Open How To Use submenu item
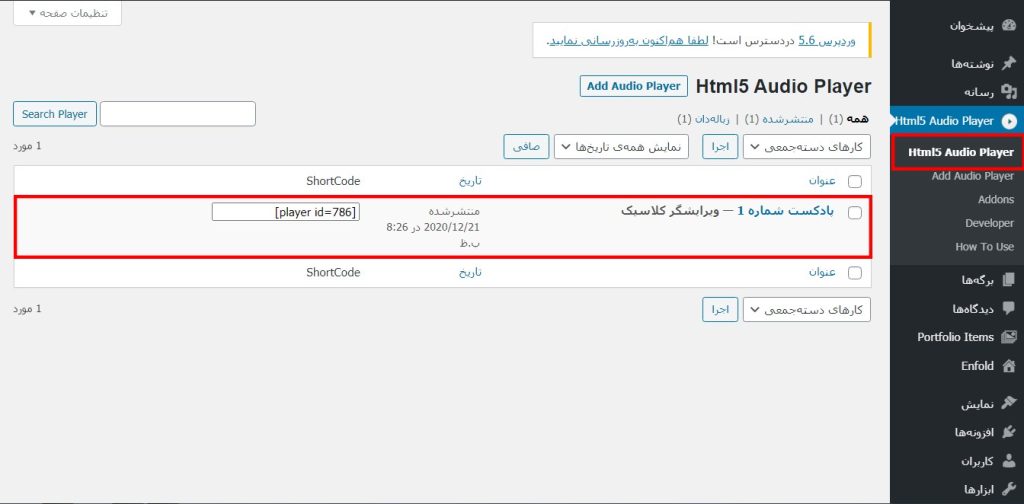1024x504 pixels. (984, 247)
